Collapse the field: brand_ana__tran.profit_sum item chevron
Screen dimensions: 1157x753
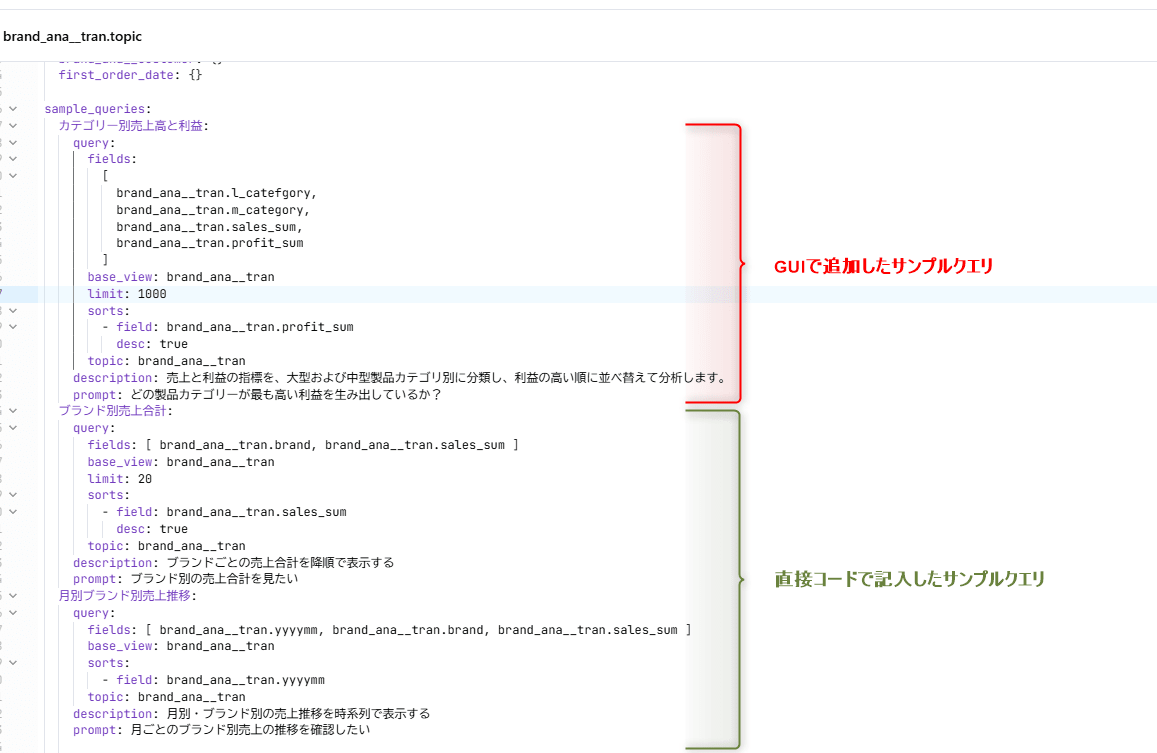(x=13, y=326)
